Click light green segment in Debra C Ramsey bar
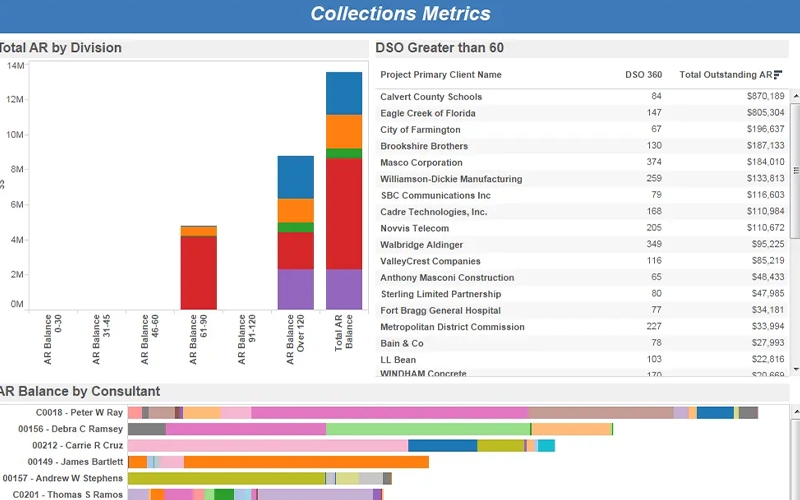This screenshot has height=500, width=800. [428, 429]
